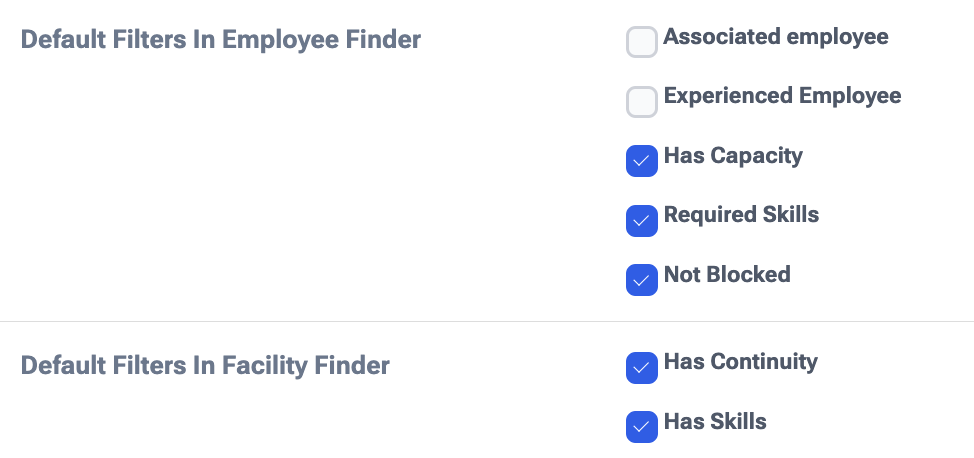The width and height of the screenshot is (974, 458).
Task: Click the 'Has Capacity' label text
Action: click(733, 156)
